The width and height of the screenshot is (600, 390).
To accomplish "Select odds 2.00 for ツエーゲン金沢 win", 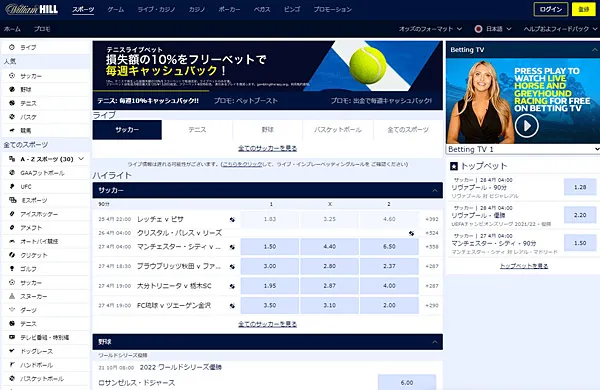I will [389, 305].
